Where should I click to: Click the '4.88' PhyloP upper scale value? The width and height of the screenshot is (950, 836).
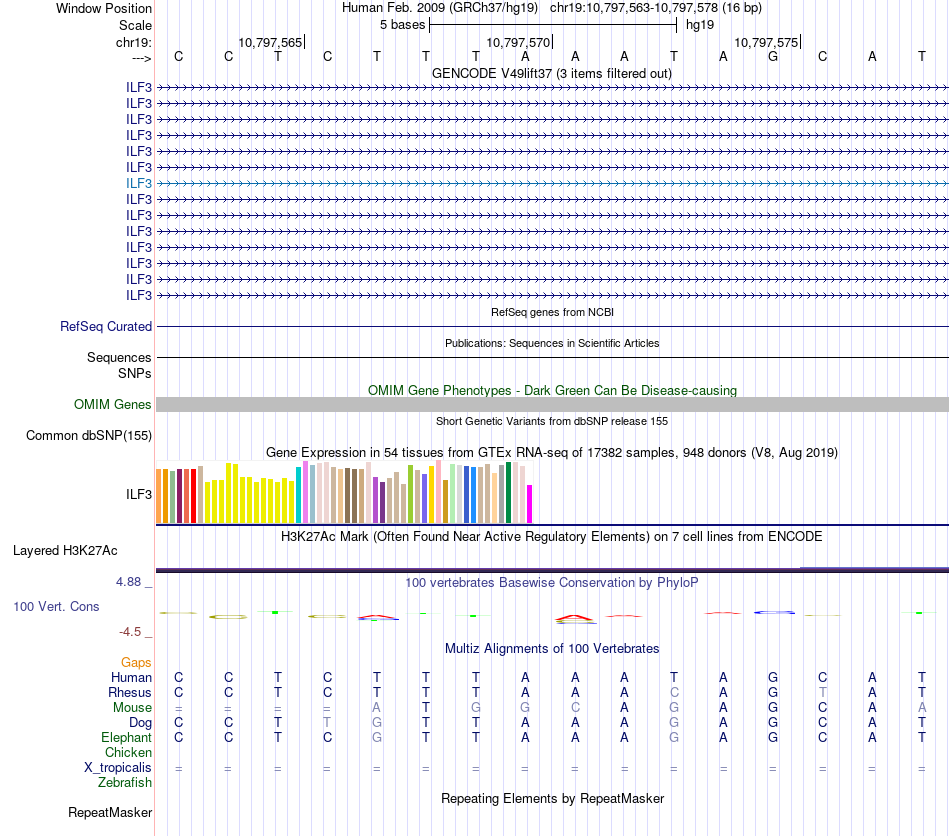point(128,582)
